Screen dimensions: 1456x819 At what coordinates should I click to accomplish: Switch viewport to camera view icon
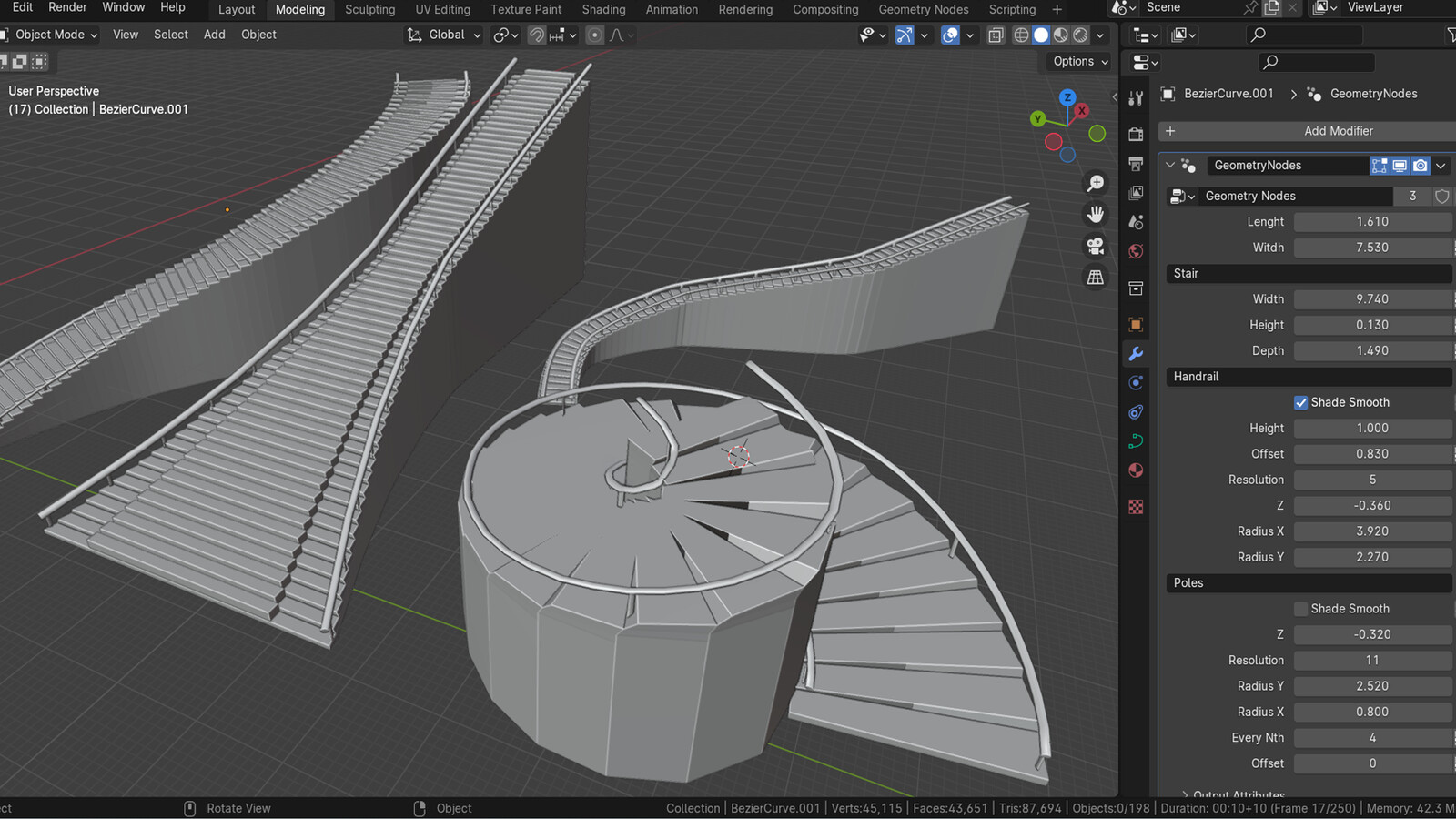1095,245
